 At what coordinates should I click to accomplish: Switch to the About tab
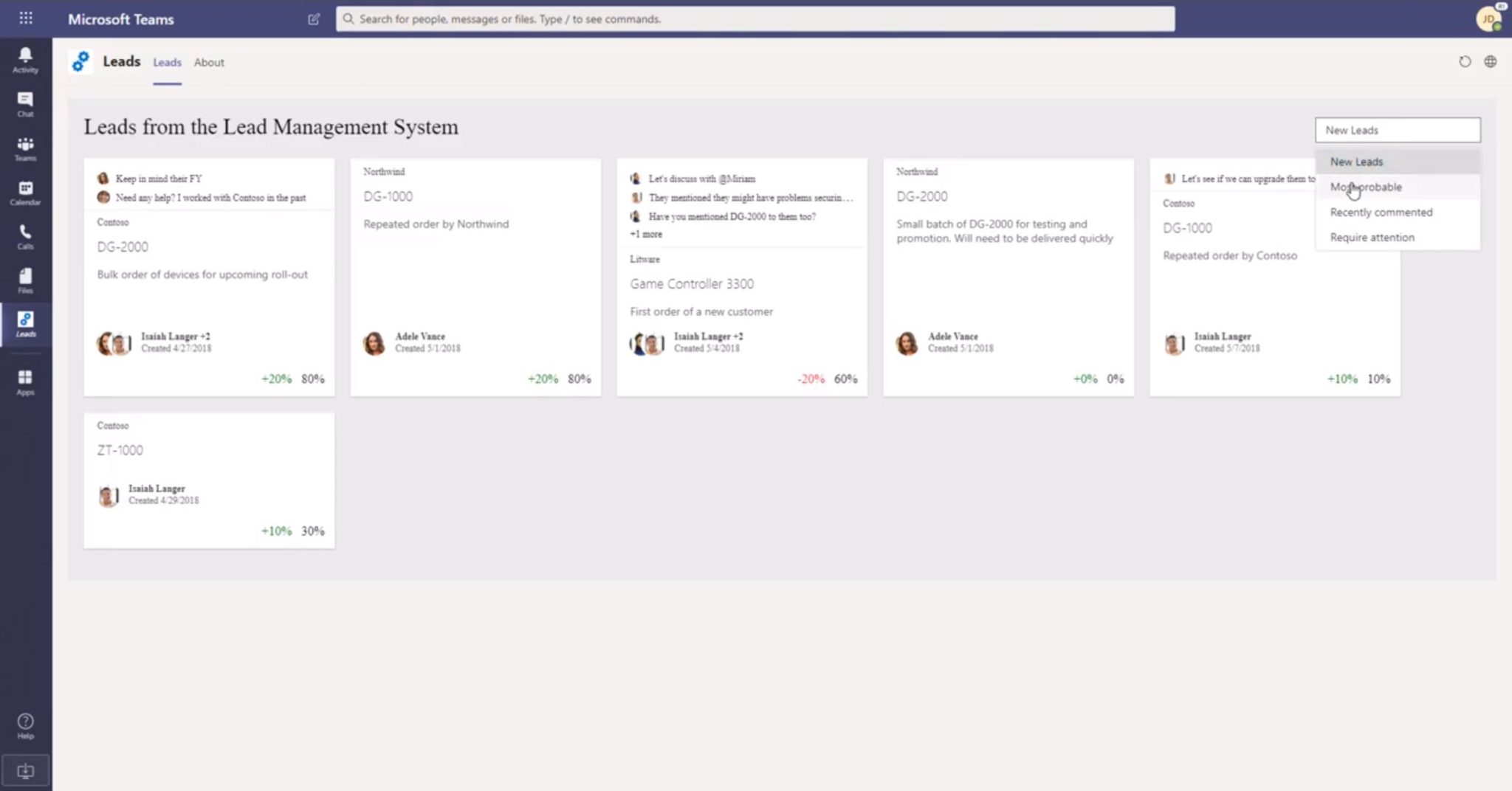tap(209, 63)
